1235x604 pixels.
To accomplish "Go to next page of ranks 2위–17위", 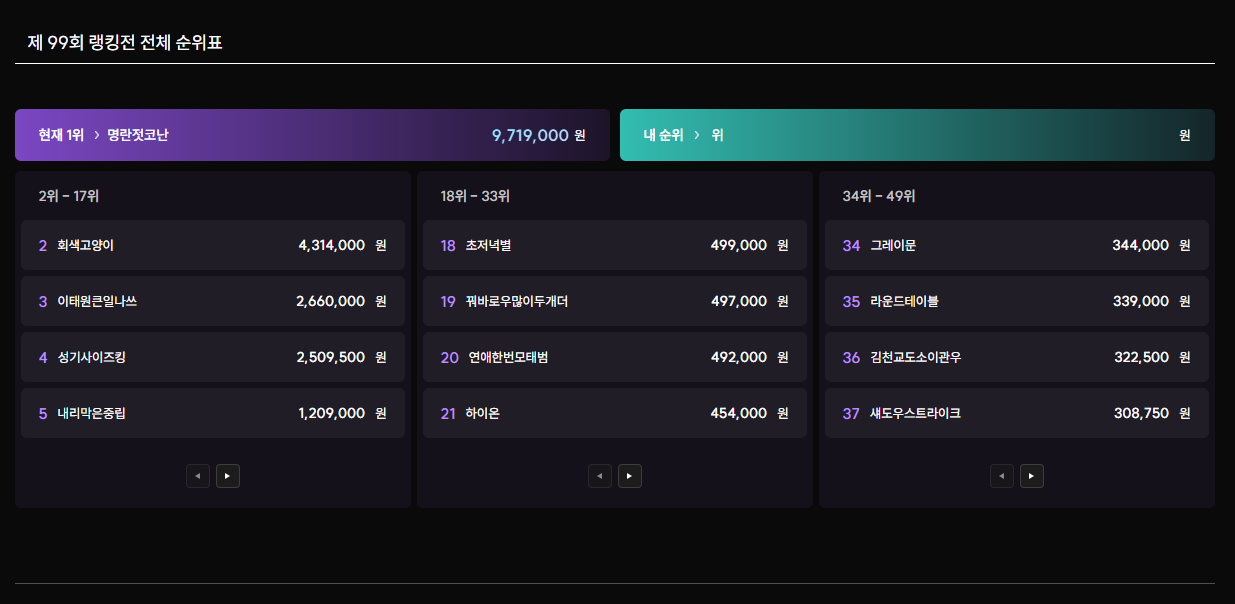I will tap(227, 476).
